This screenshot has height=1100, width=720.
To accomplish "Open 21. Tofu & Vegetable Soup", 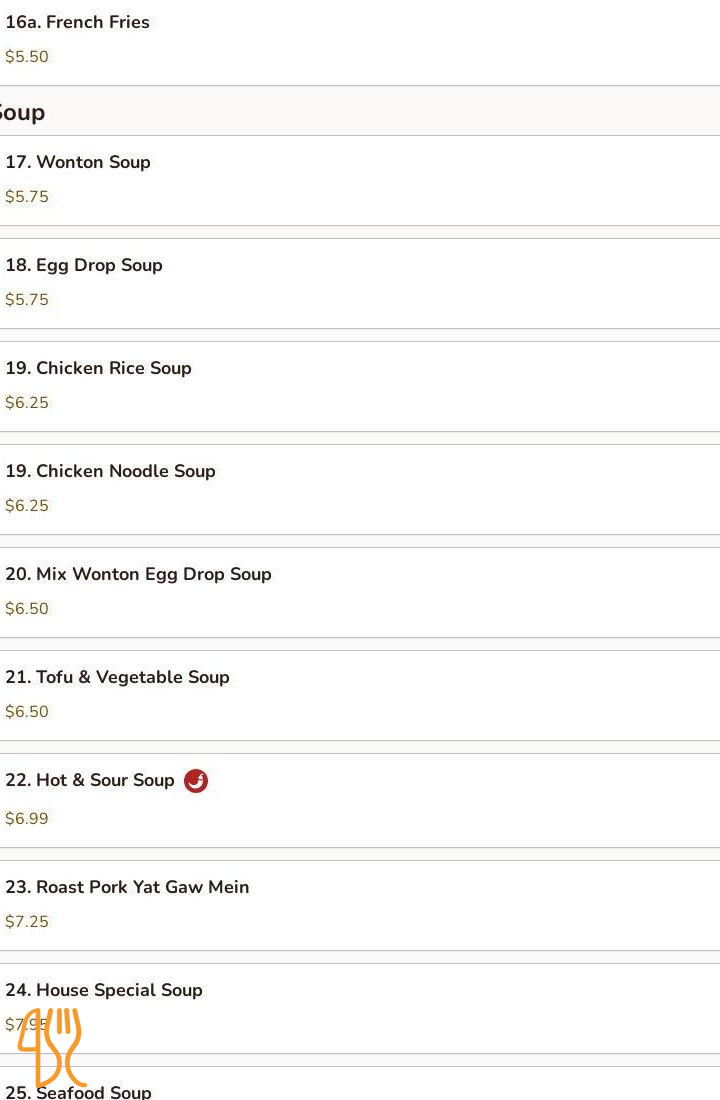I will click(x=117, y=677).
